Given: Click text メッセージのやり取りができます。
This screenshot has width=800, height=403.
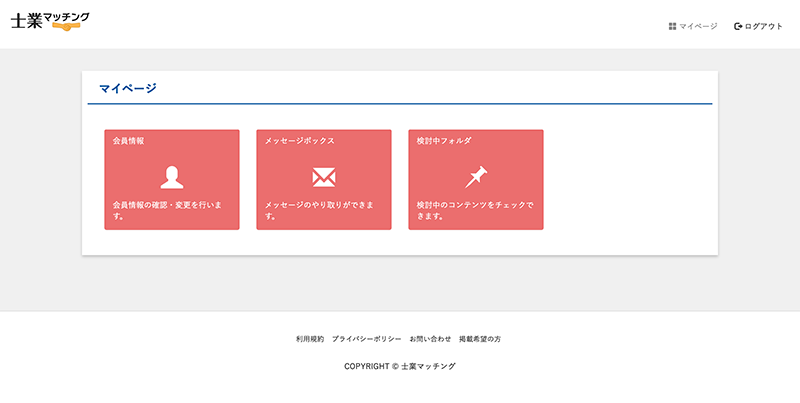Looking at the screenshot, I should tap(319, 210).
